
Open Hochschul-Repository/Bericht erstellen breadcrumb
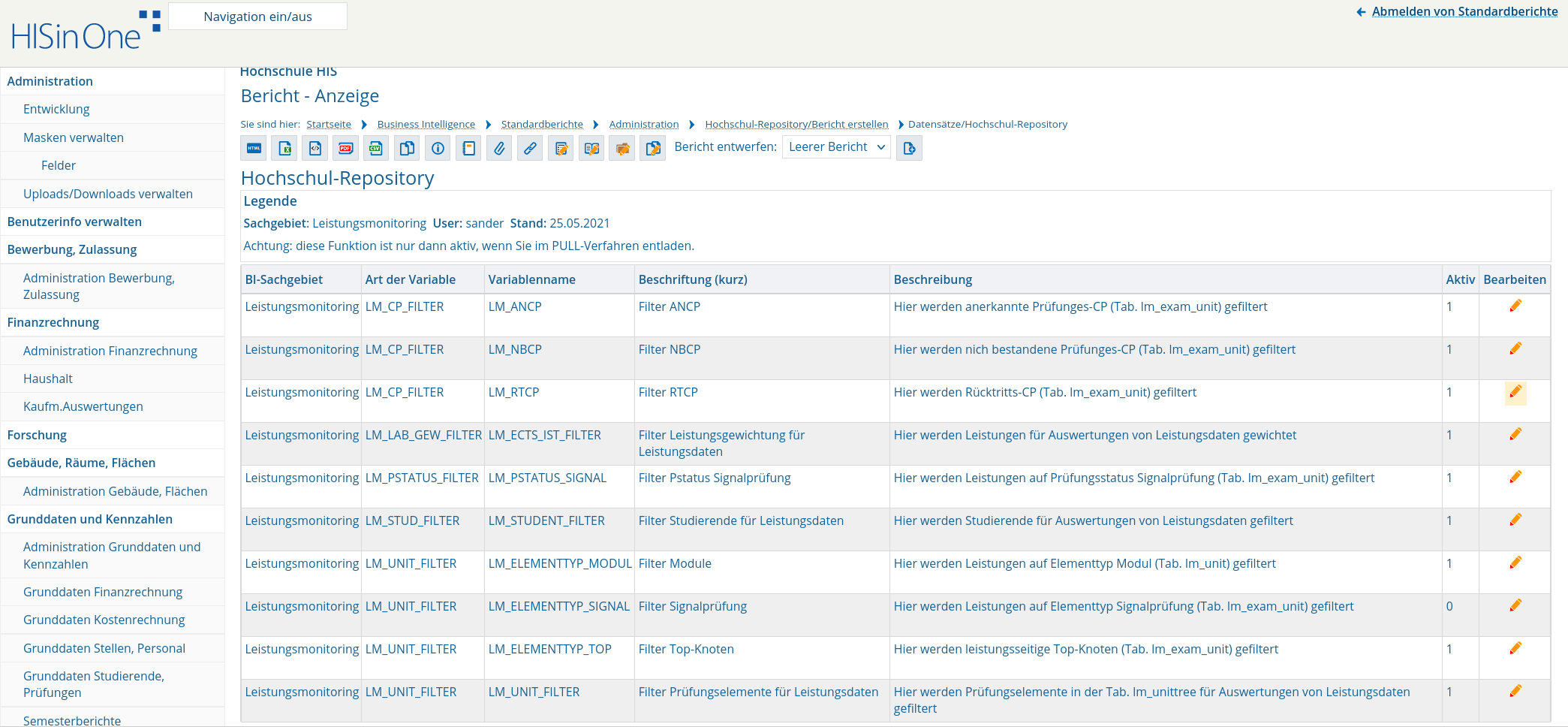pyautogui.click(x=796, y=125)
